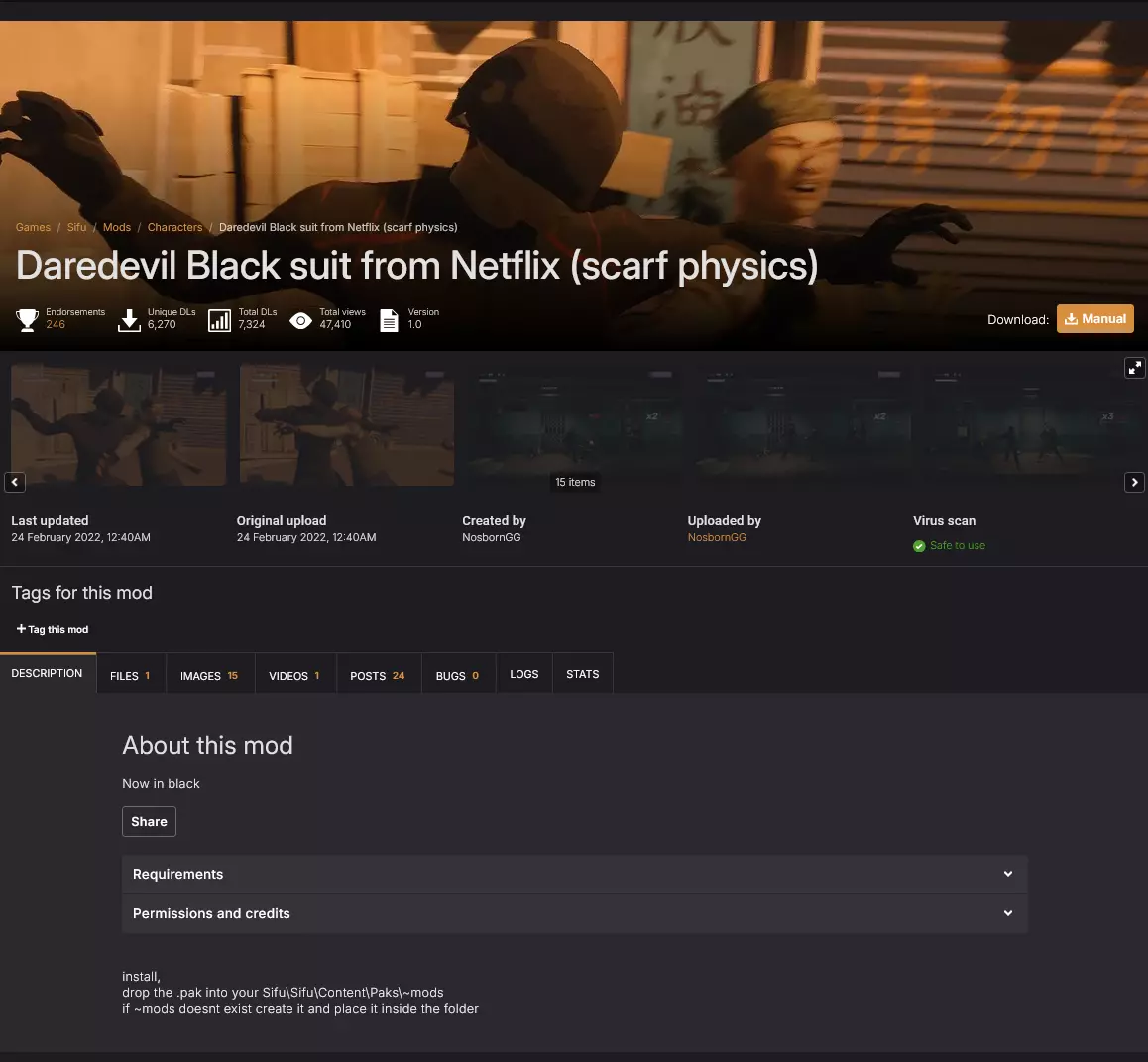Open the Bugs tab
The image size is (1148, 1062).
[458, 675]
